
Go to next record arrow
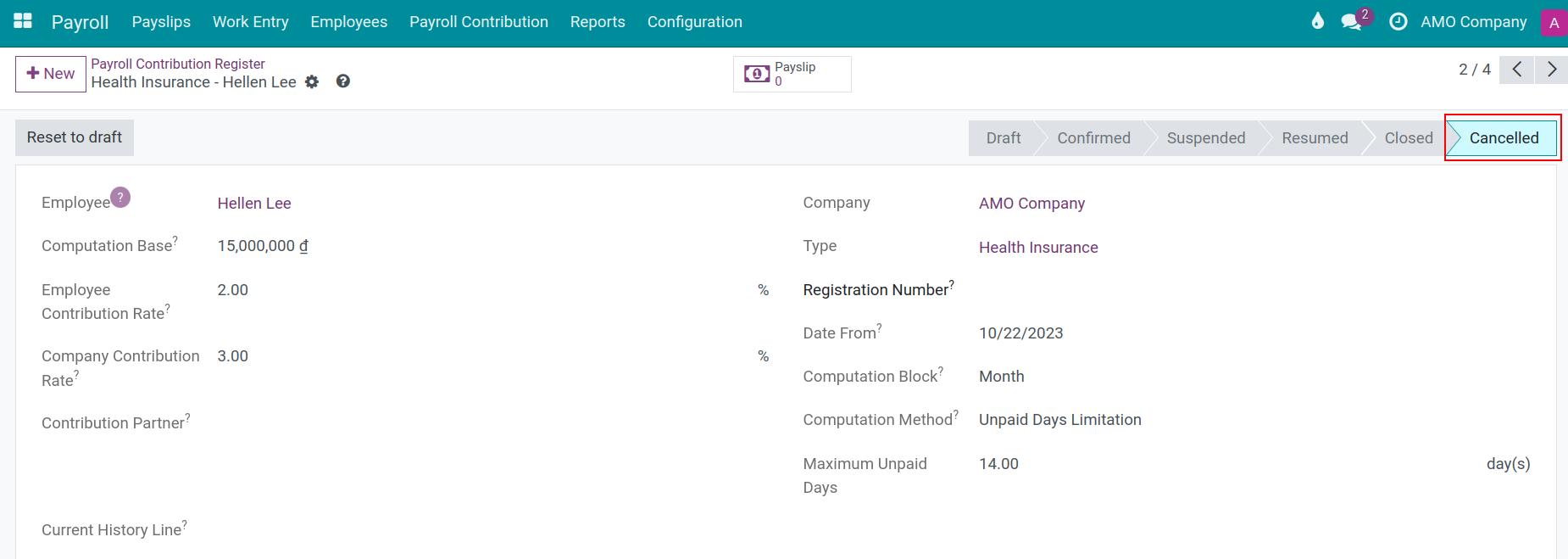(x=1551, y=70)
